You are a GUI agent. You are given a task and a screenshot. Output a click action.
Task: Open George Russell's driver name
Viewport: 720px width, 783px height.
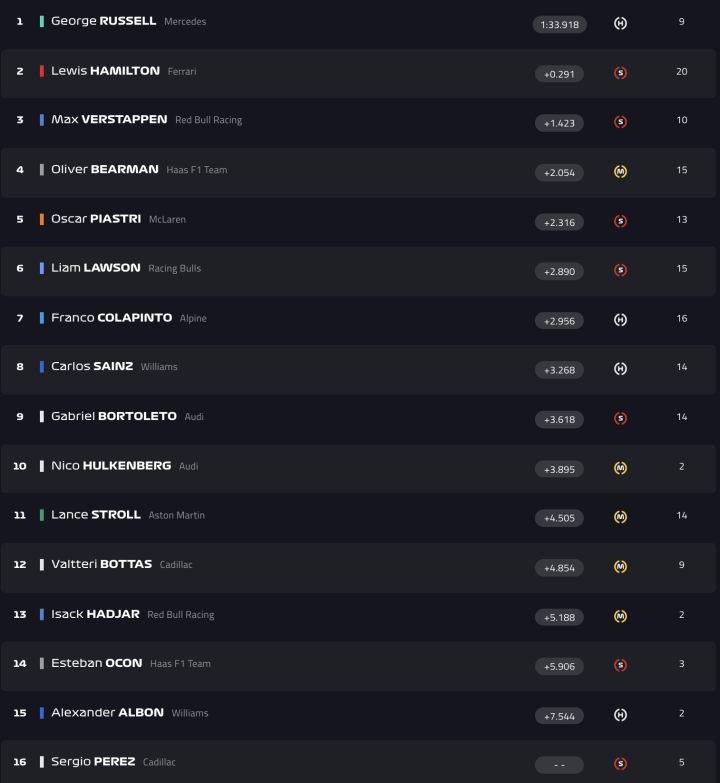pyautogui.click(x=103, y=21)
